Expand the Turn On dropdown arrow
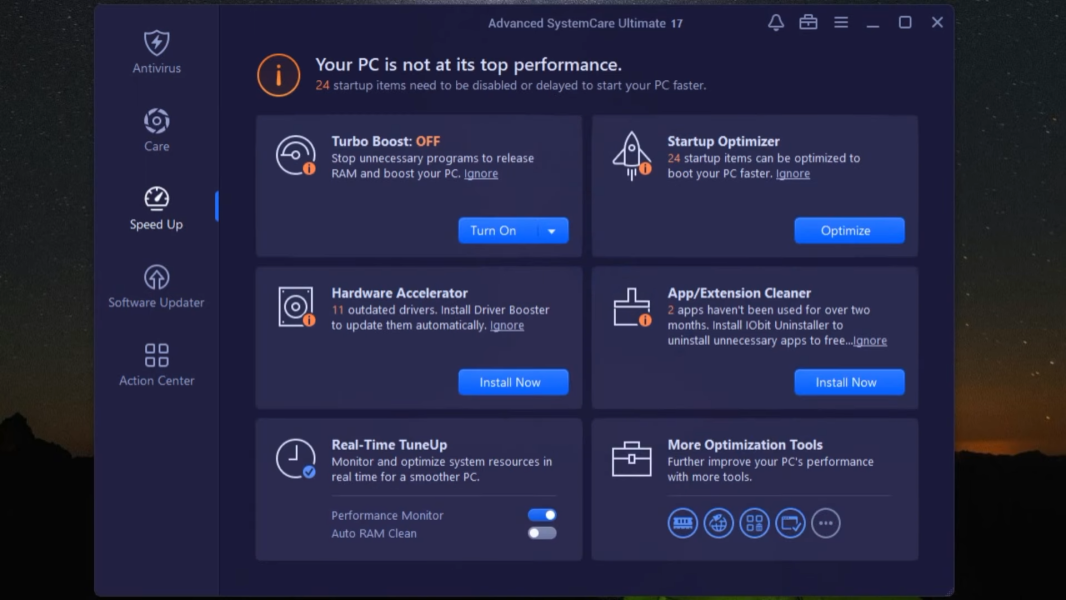The height and width of the screenshot is (600, 1066). tap(552, 231)
